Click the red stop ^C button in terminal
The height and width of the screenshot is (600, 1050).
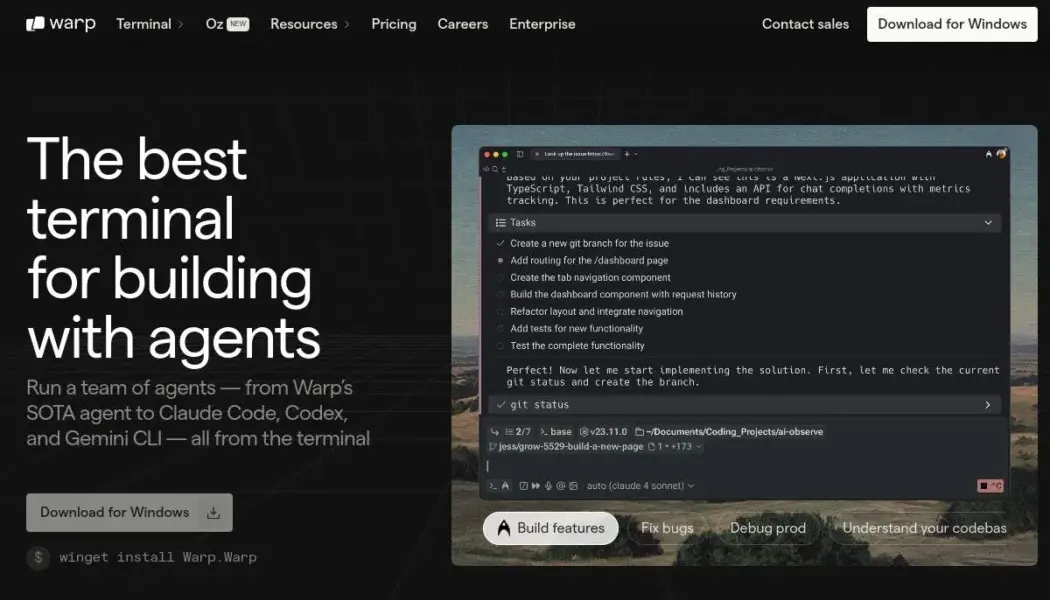990,485
